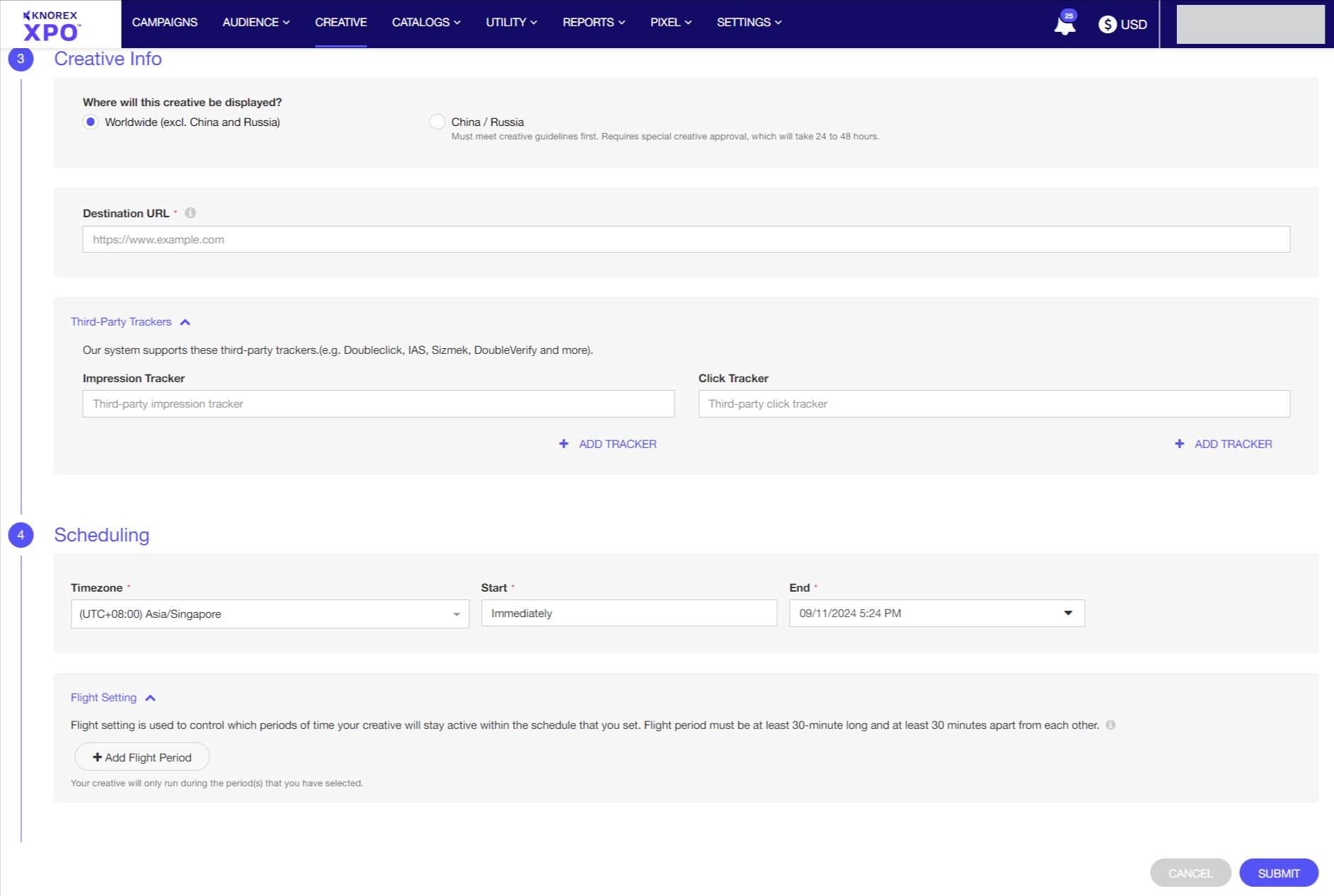
Task: Cancel the creative setup
Action: tap(1190, 873)
